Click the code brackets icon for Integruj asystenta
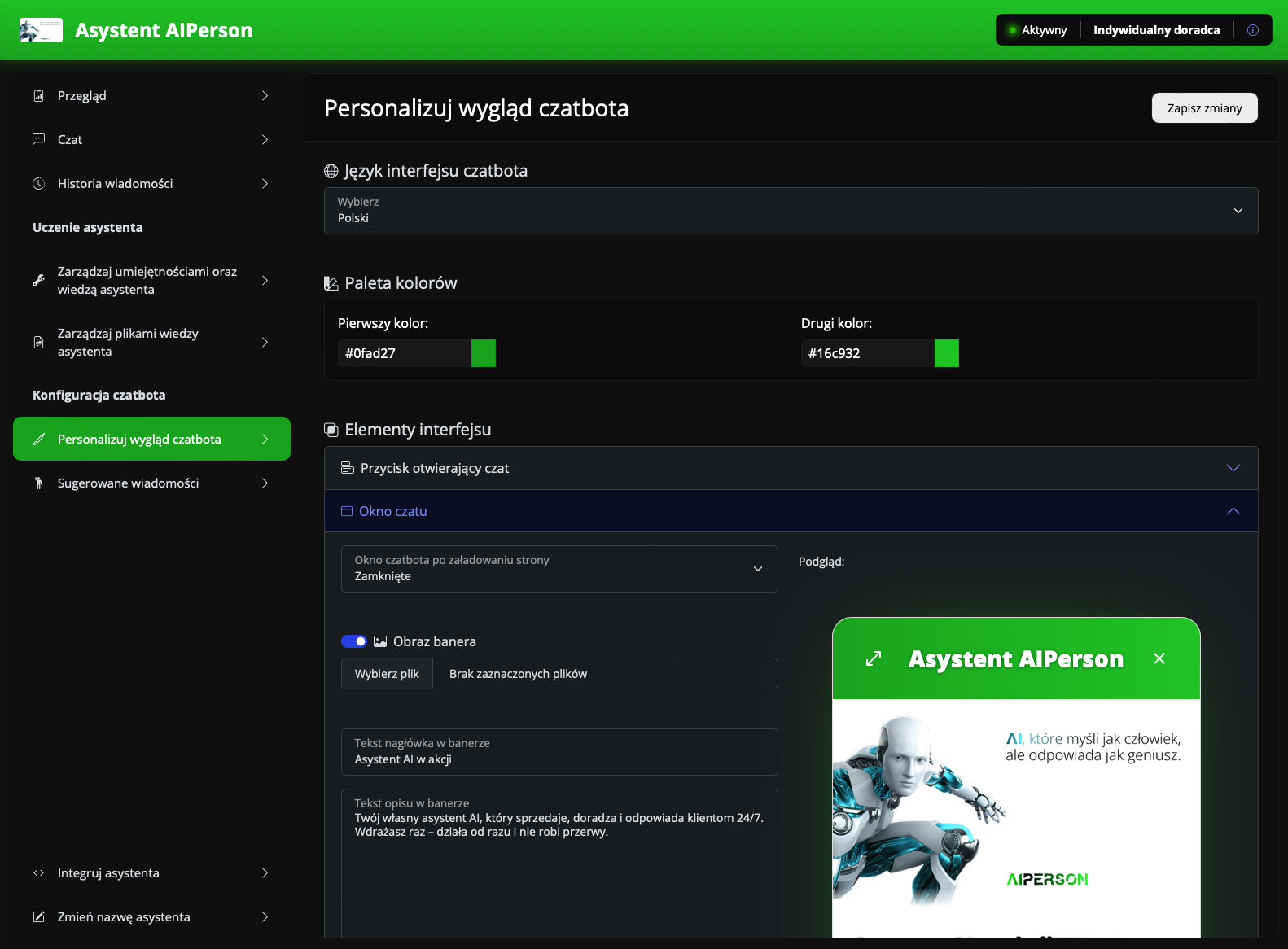This screenshot has width=1288, height=949. pos(38,872)
